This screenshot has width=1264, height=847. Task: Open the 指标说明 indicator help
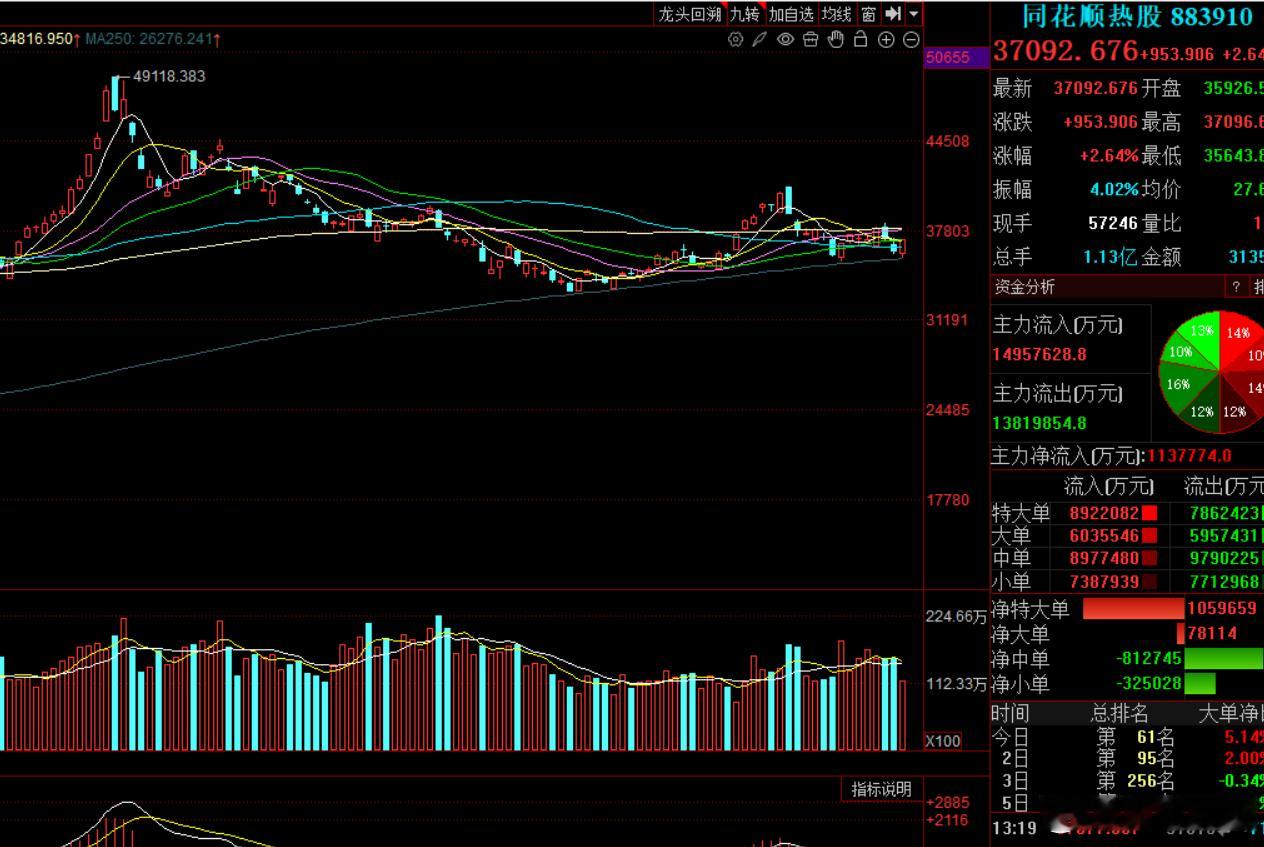click(881, 789)
